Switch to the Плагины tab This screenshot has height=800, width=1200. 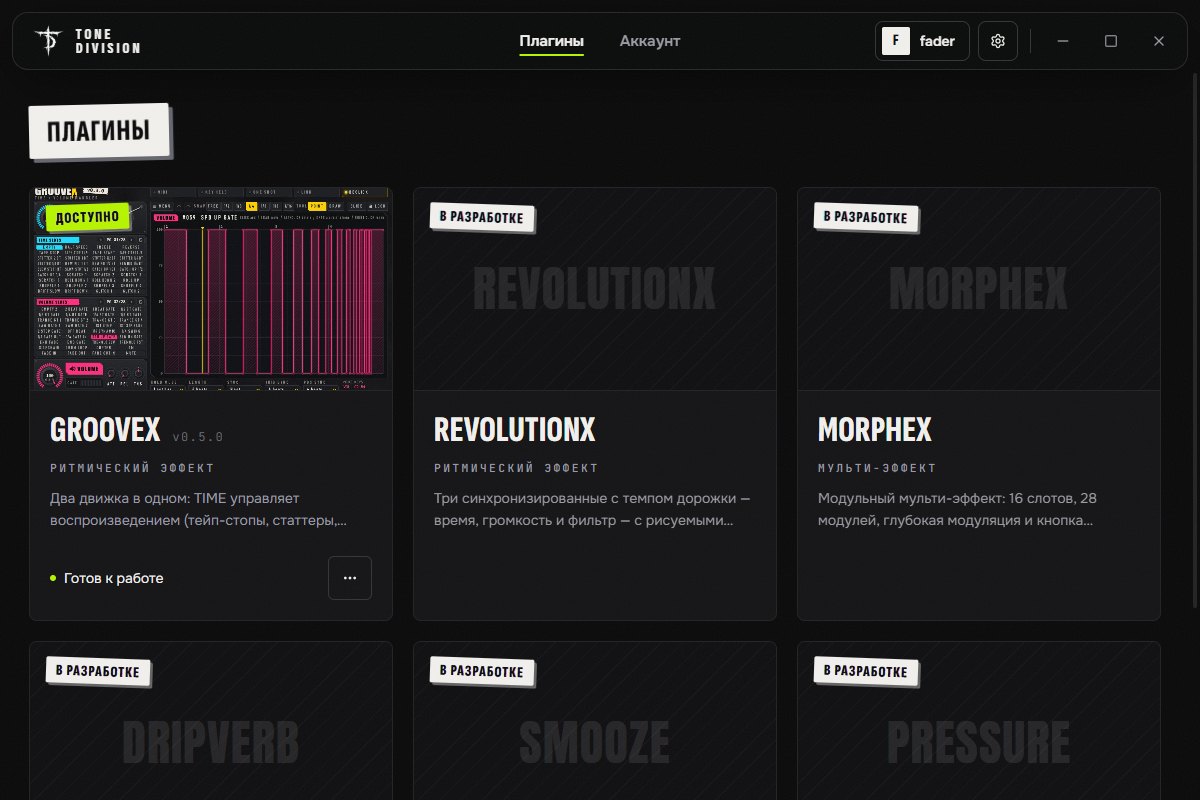click(551, 41)
